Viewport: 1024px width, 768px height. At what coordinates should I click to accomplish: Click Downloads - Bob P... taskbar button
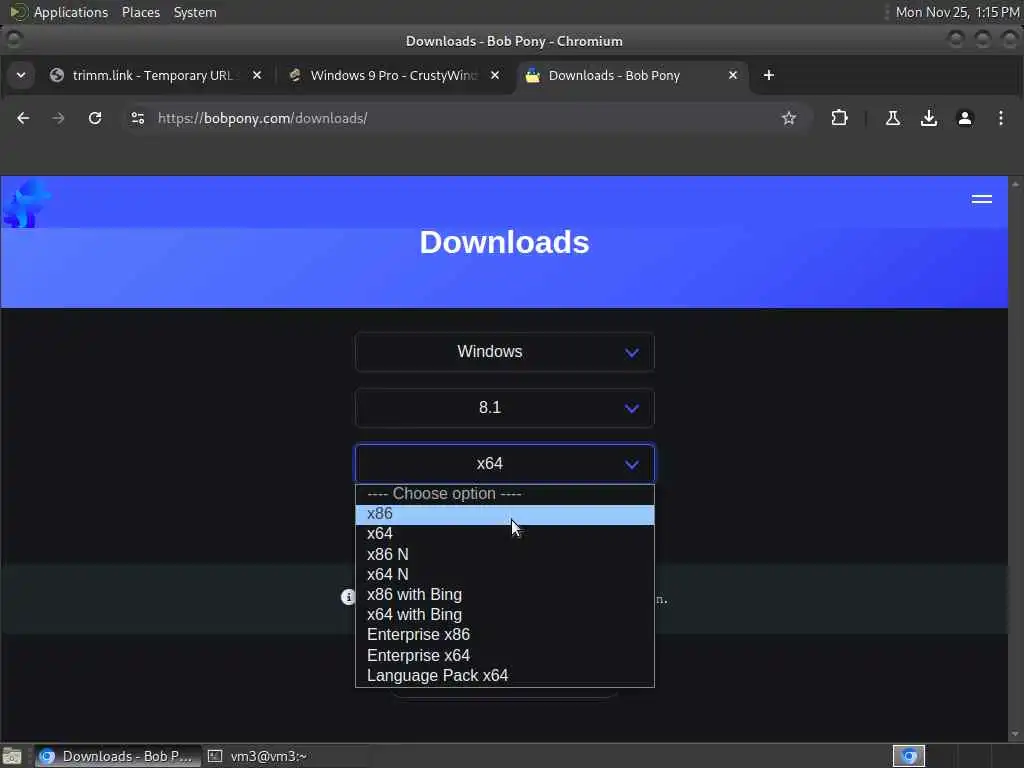pos(118,756)
